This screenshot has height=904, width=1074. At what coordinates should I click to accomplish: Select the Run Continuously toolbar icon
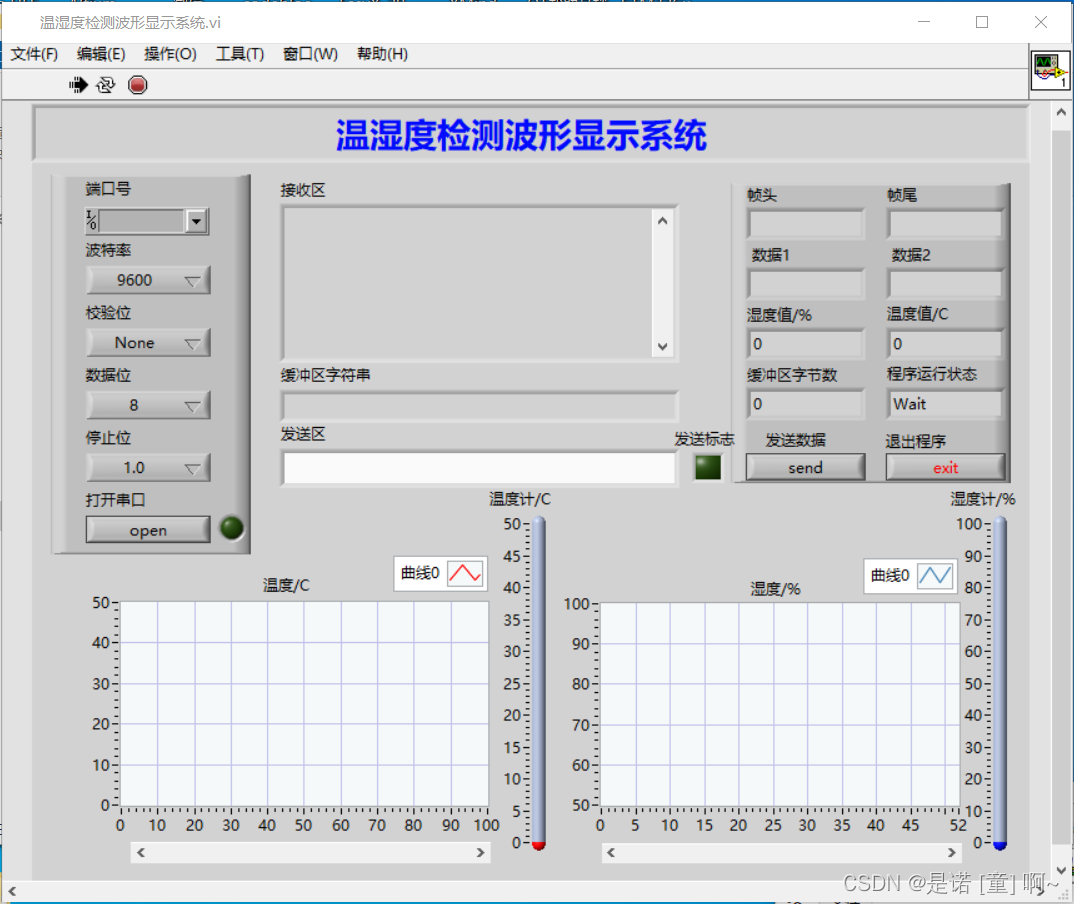pyautogui.click(x=107, y=85)
